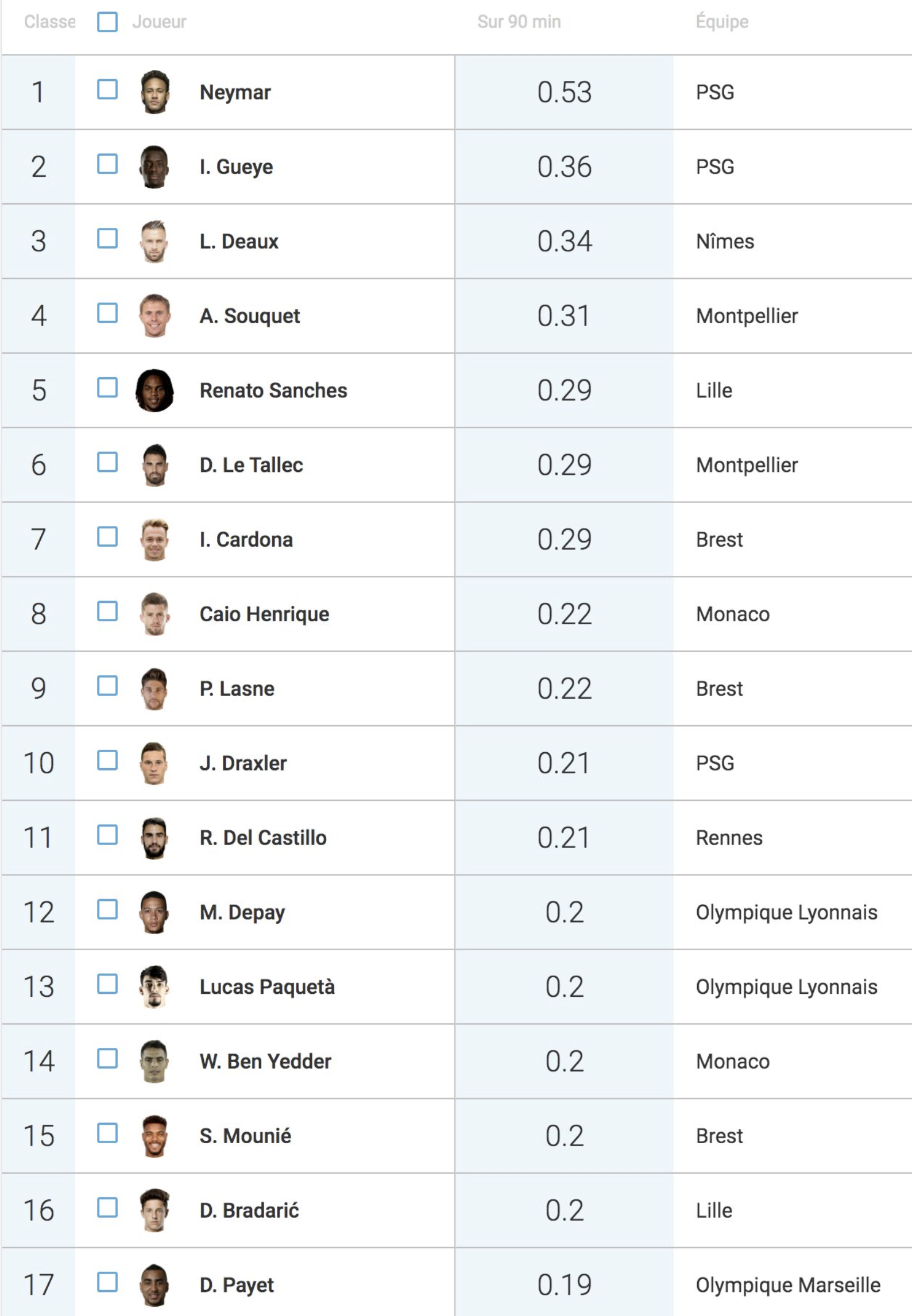912x1316 pixels.
Task: Click R. Del Castillo's name
Action: [x=263, y=838]
